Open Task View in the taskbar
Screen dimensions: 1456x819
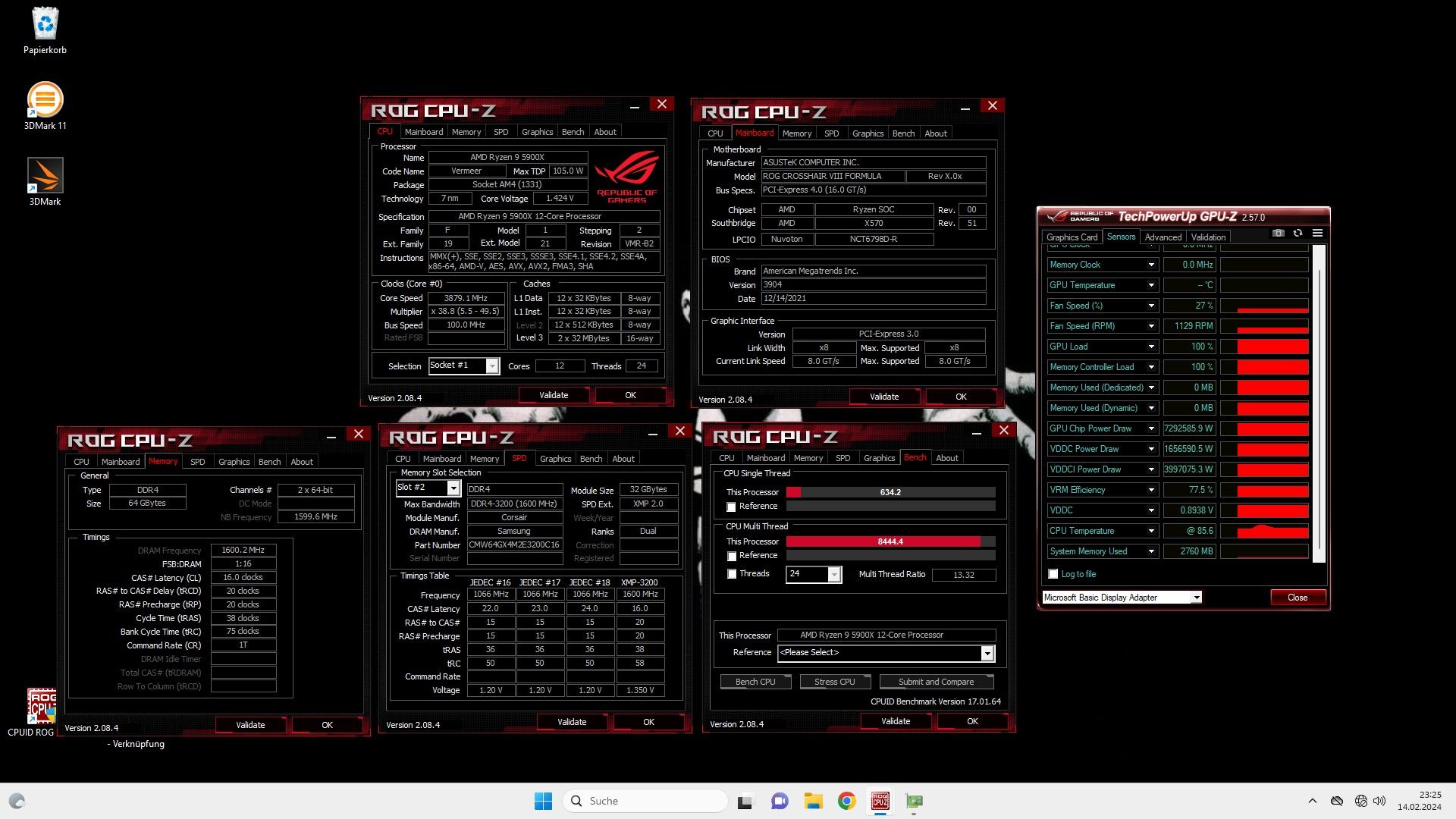[x=745, y=801]
